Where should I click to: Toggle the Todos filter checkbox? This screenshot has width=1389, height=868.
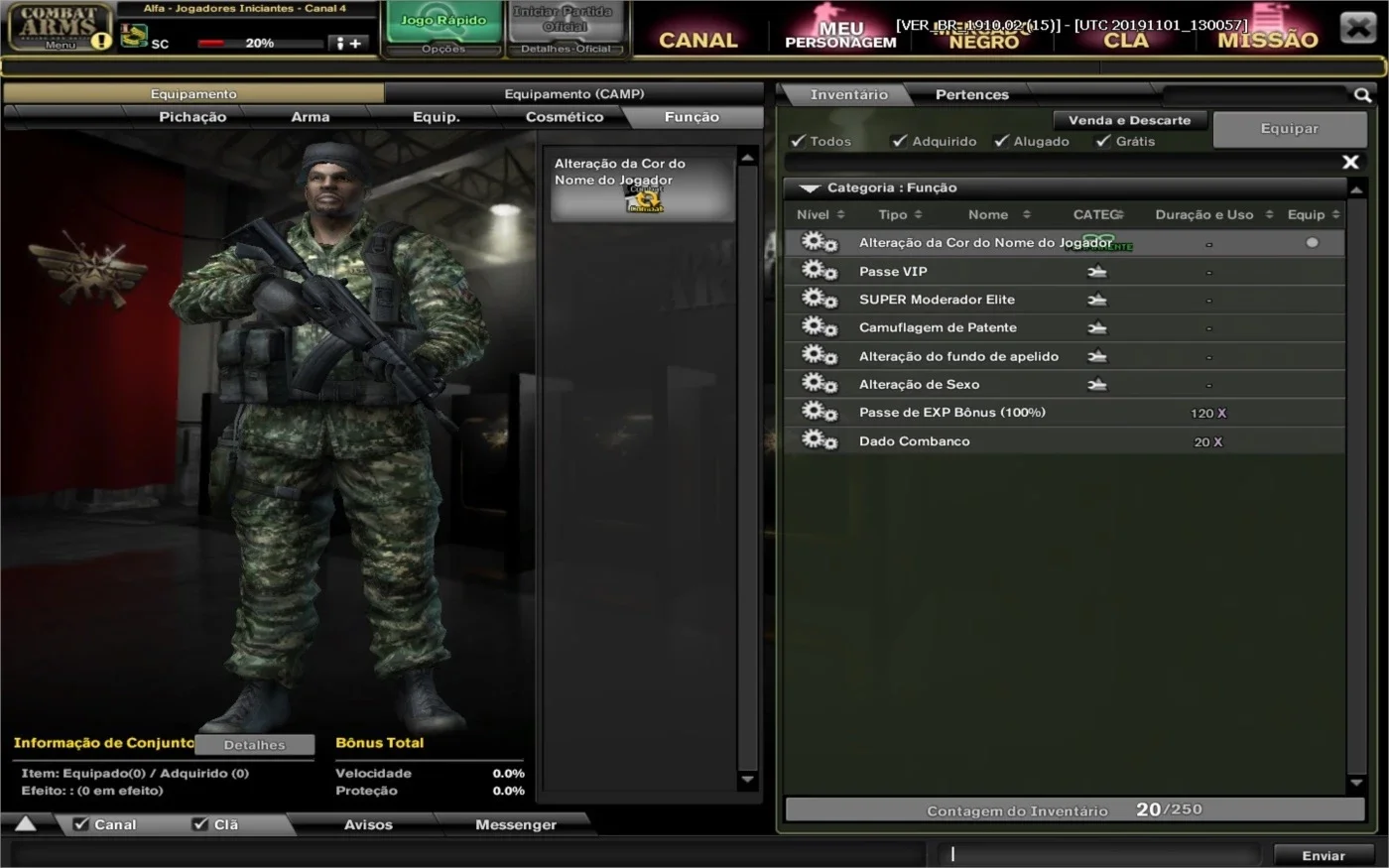tap(798, 141)
